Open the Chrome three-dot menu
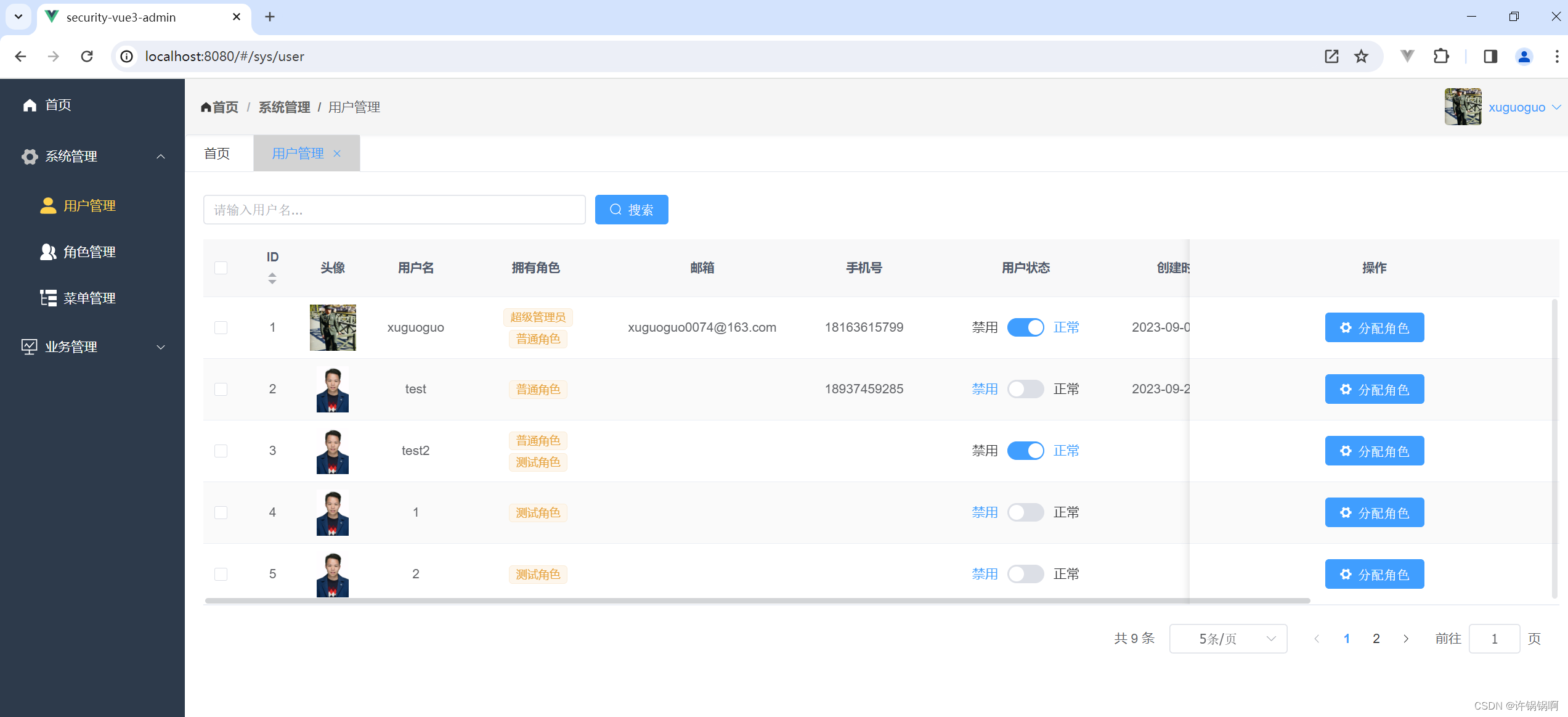1568x717 pixels. pyautogui.click(x=1557, y=57)
